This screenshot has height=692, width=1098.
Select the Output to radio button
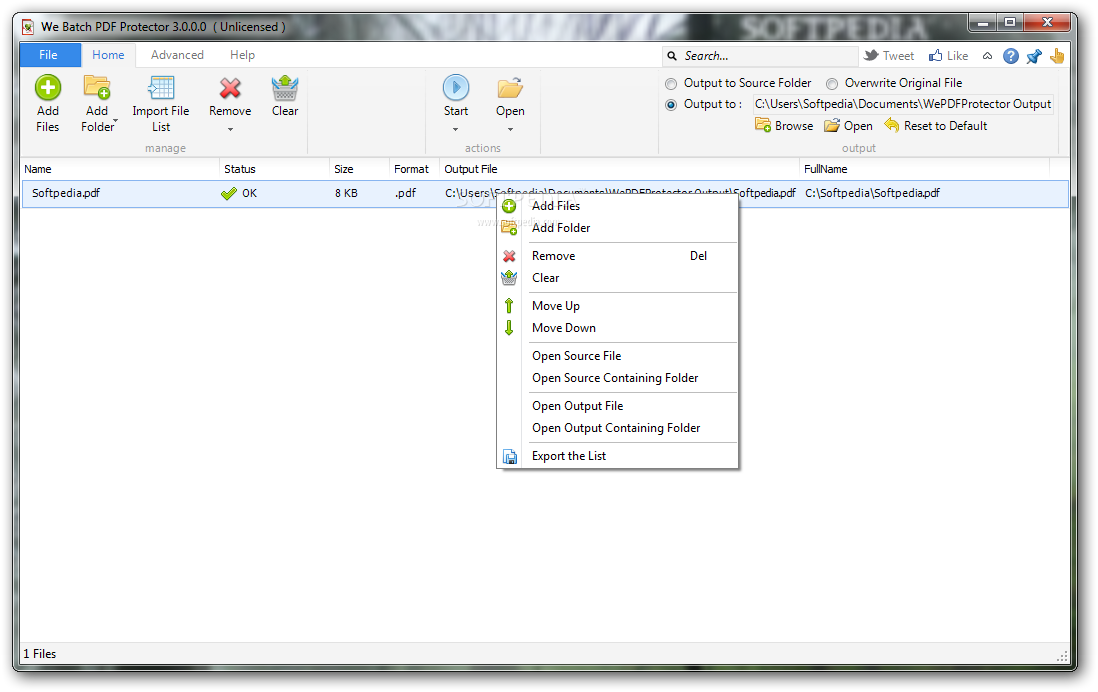coord(671,105)
